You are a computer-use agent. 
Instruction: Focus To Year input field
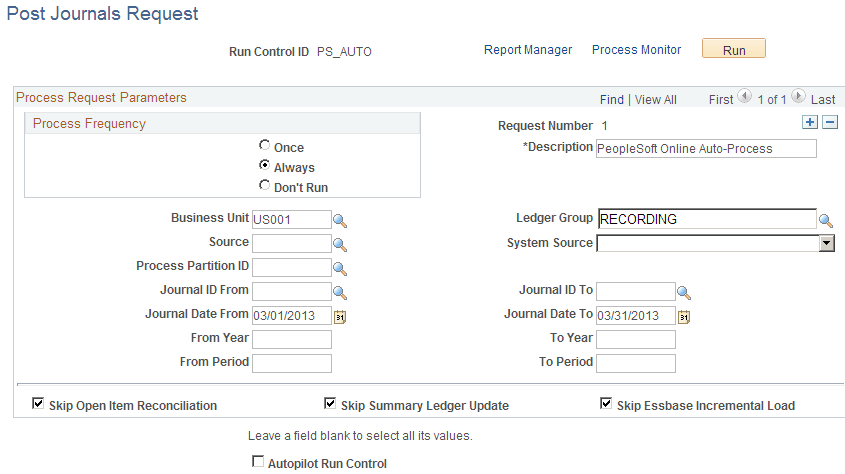[x=635, y=339]
